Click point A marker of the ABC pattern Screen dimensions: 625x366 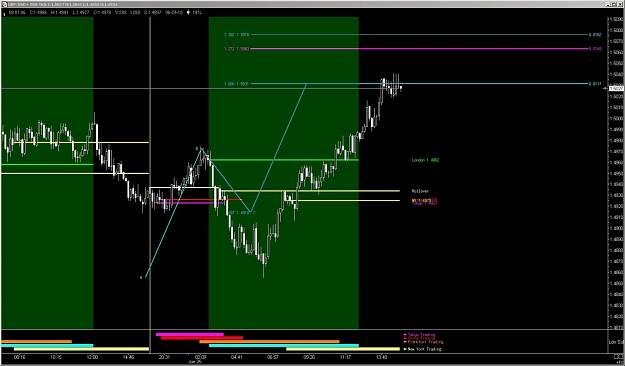(x=141, y=277)
